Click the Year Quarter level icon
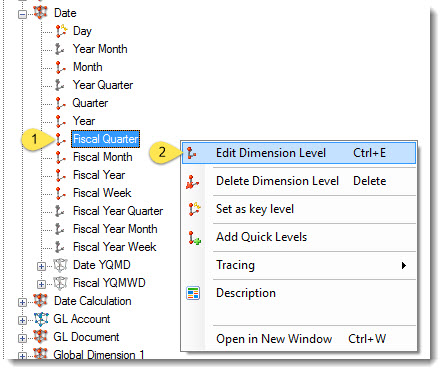The image size is (445, 374). (60, 85)
